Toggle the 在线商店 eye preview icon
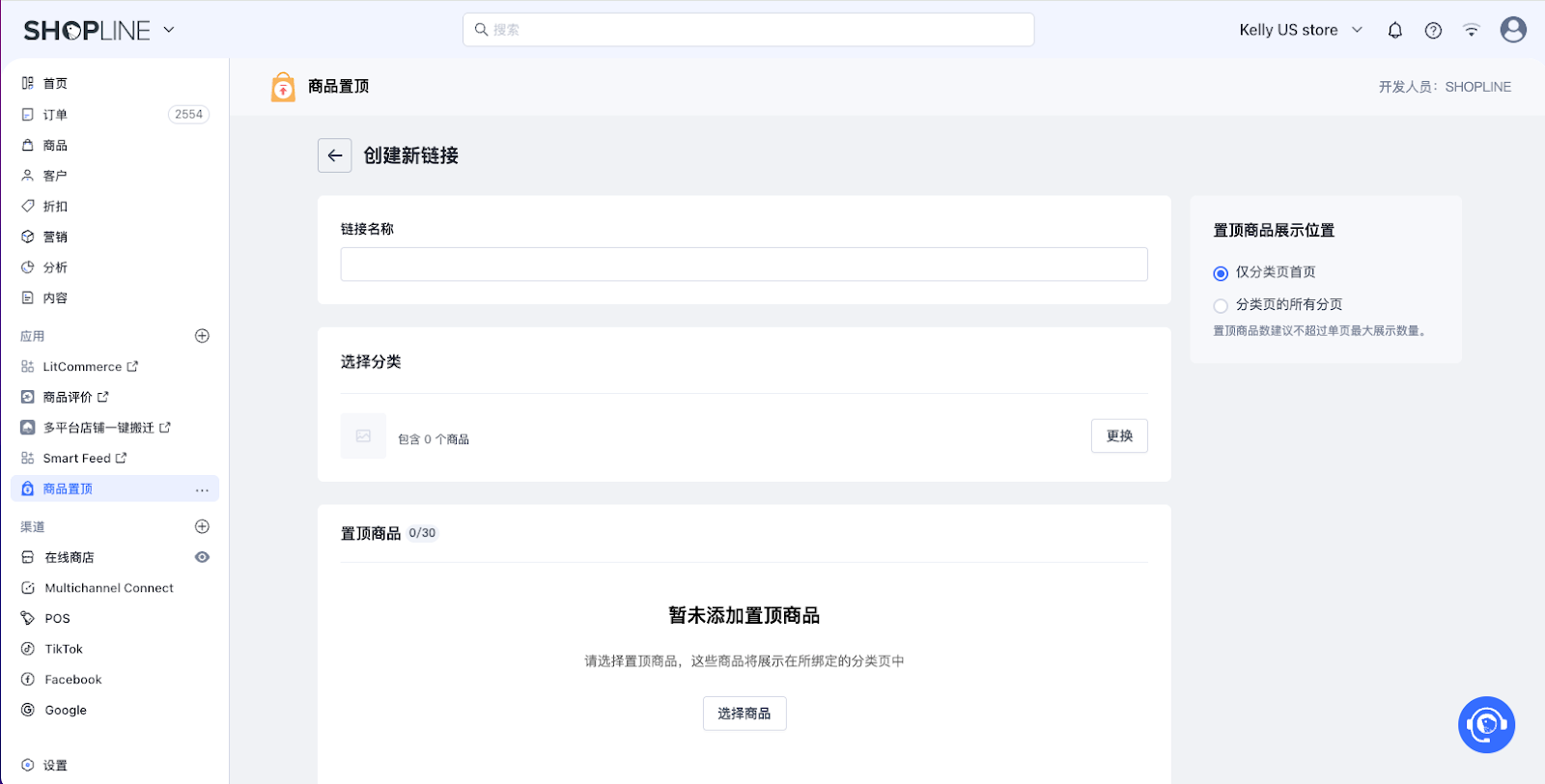This screenshot has width=1545, height=784. (202, 557)
